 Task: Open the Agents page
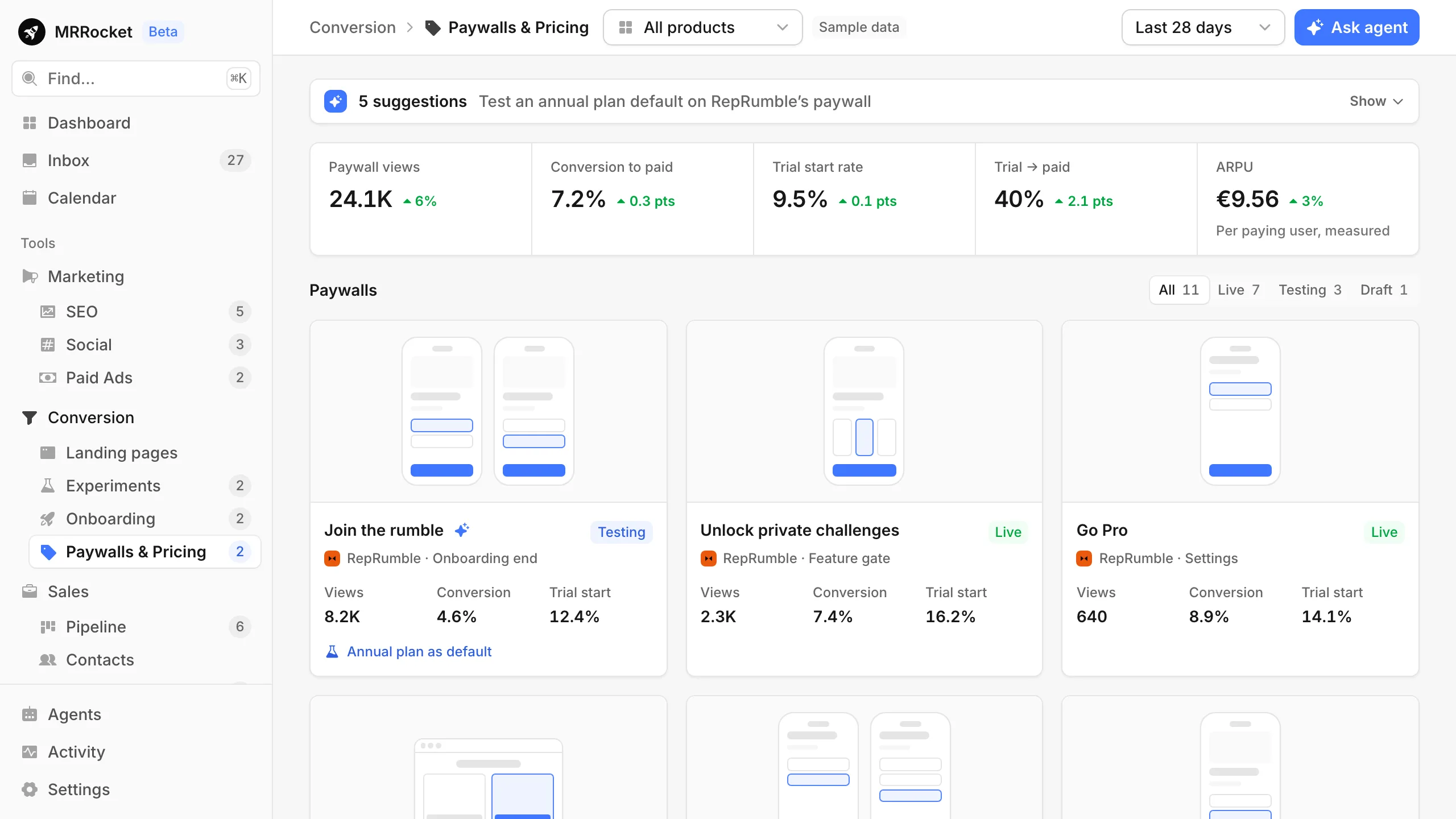click(x=136, y=714)
